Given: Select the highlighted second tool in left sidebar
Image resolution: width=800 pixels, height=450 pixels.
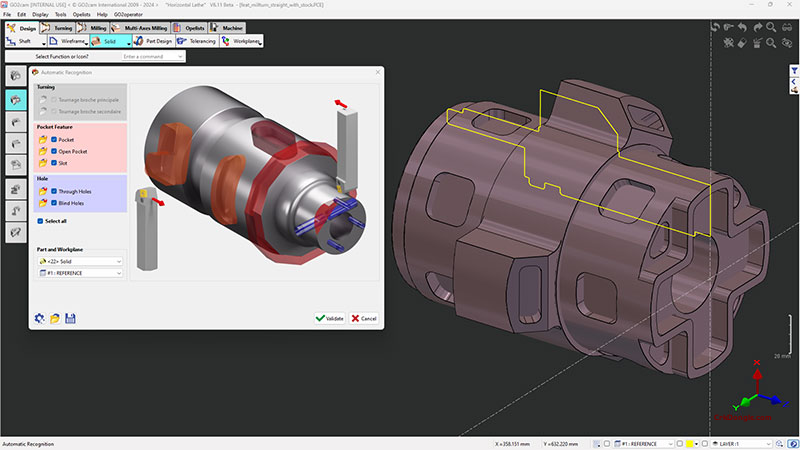Looking at the screenshot, I should [x=16, y=100].
